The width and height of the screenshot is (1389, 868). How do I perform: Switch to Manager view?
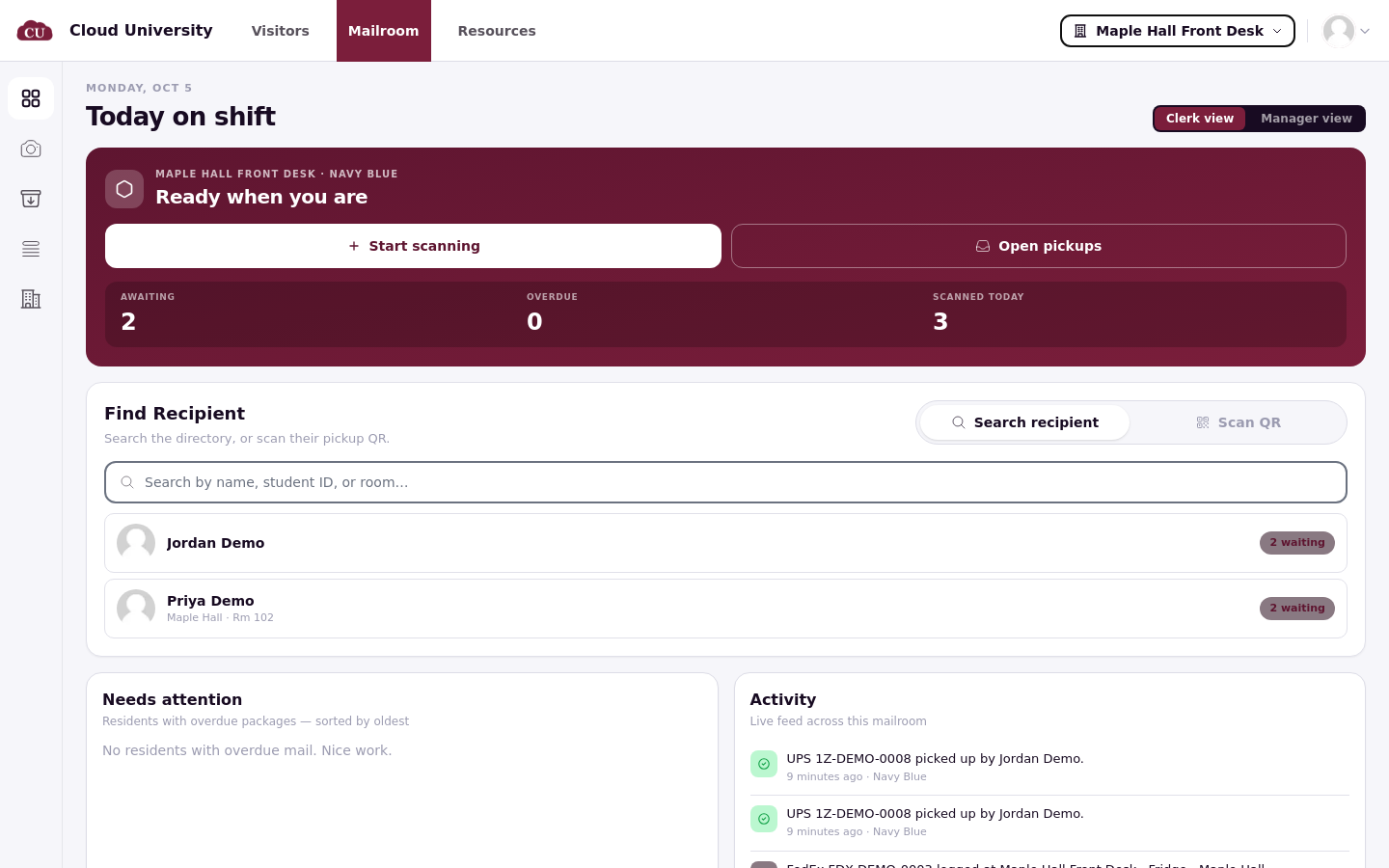point(1306,119)
